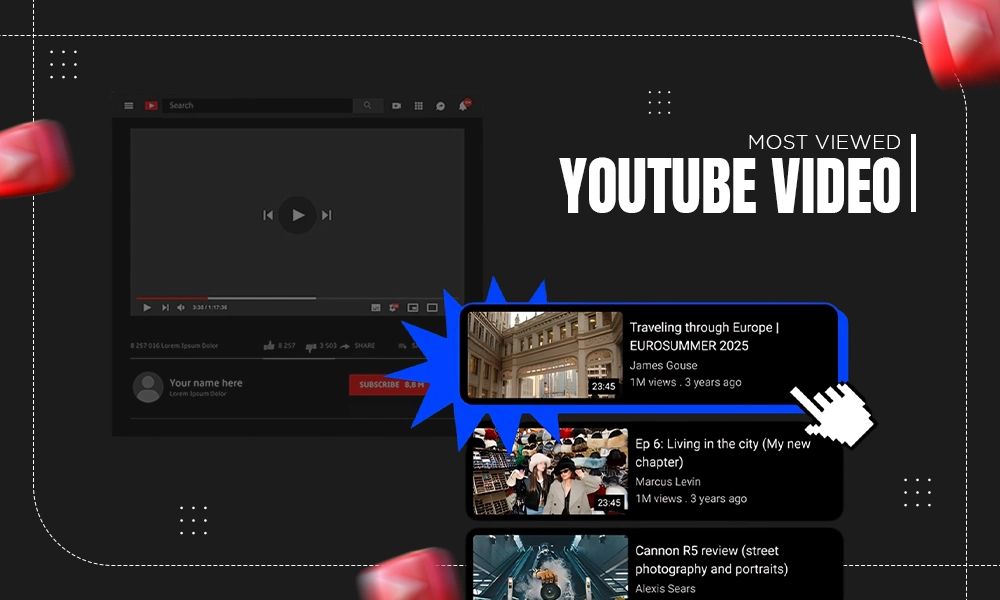Image resolution: width=1000 pixels, height=600 pixels.
Task: Click the camera upload video icon
Action: (397, 106)
